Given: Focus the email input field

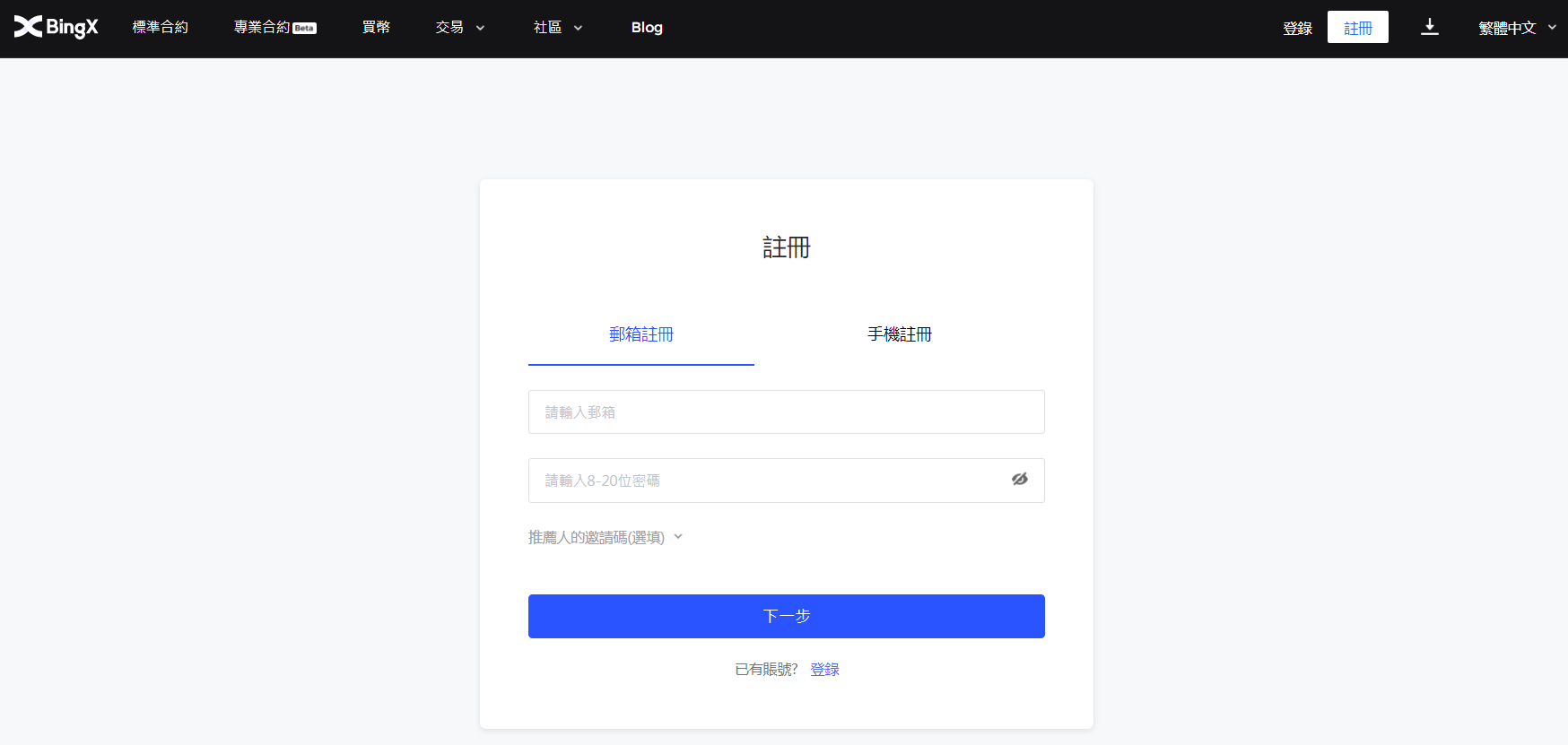Looking at the screenshot, I should (x=787, y=412).
